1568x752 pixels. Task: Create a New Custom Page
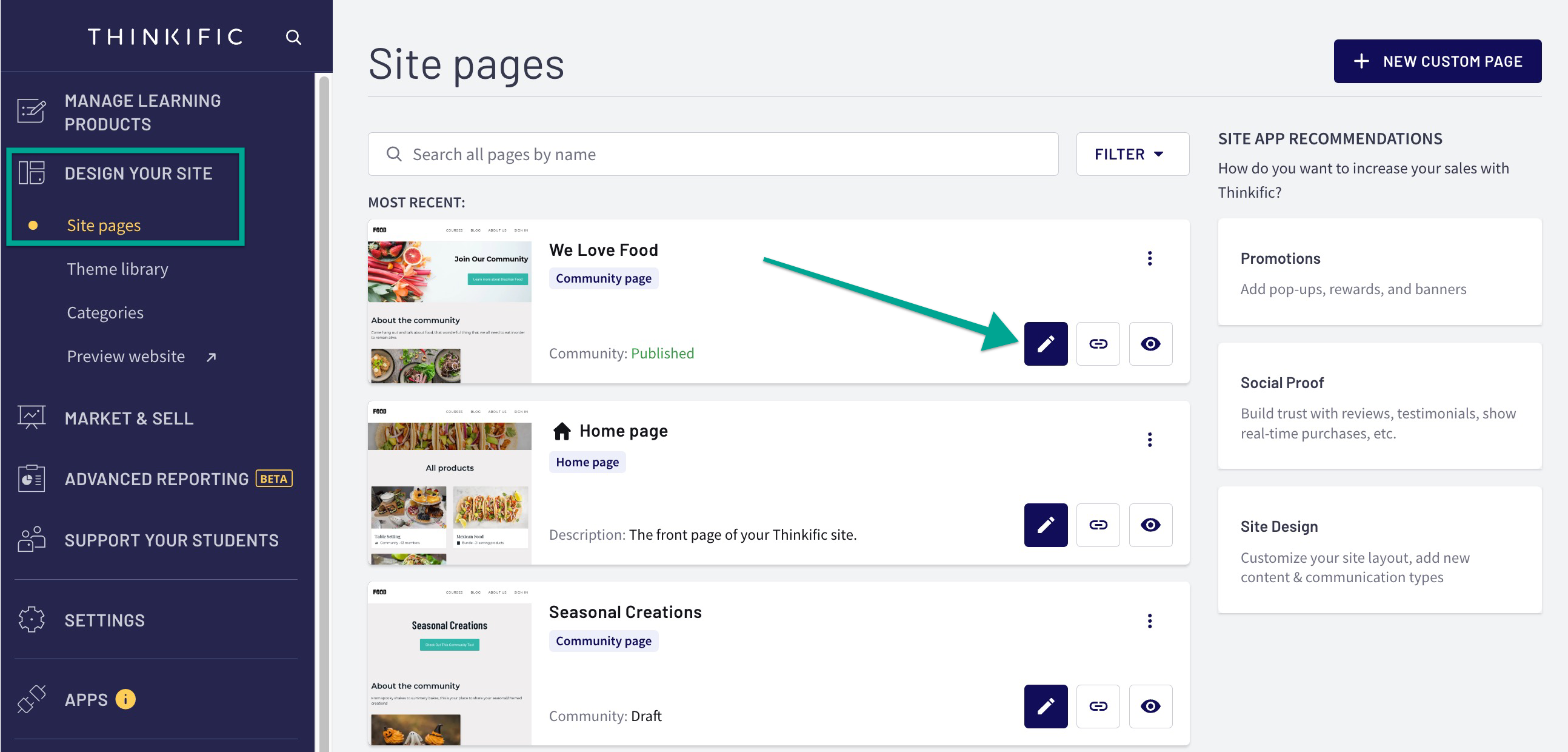pyautogui.click(x=1437, y=61)
